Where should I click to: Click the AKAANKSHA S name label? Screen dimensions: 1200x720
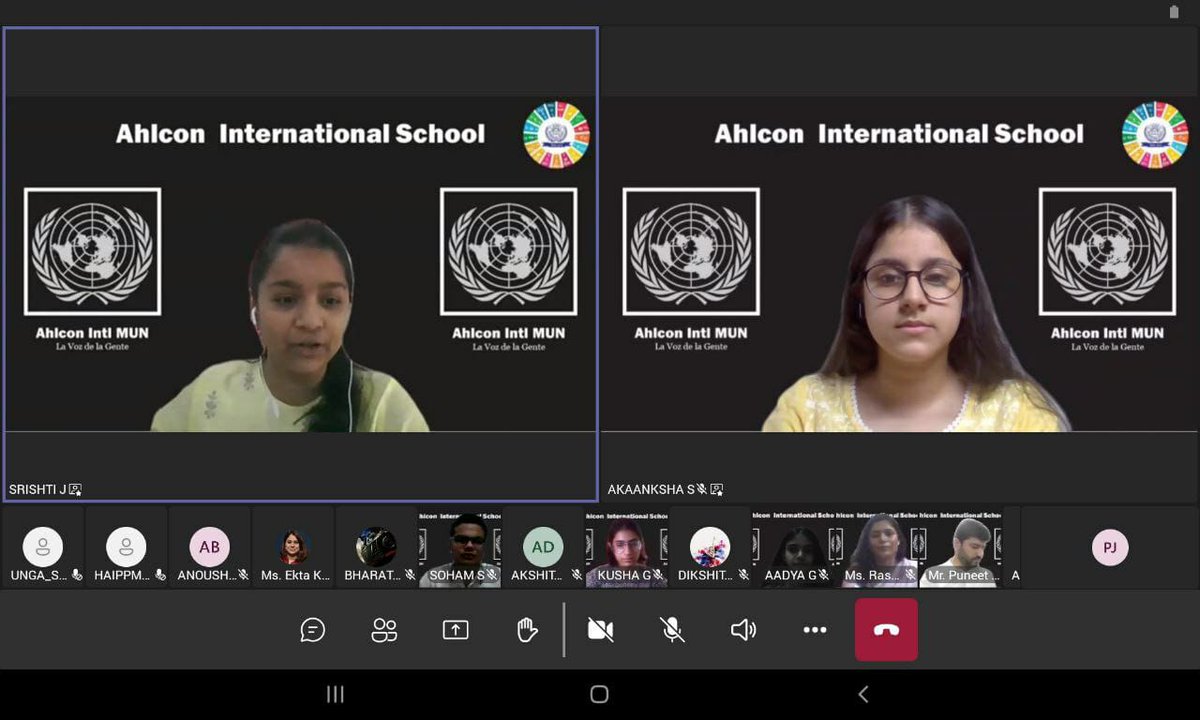[650, 489]
